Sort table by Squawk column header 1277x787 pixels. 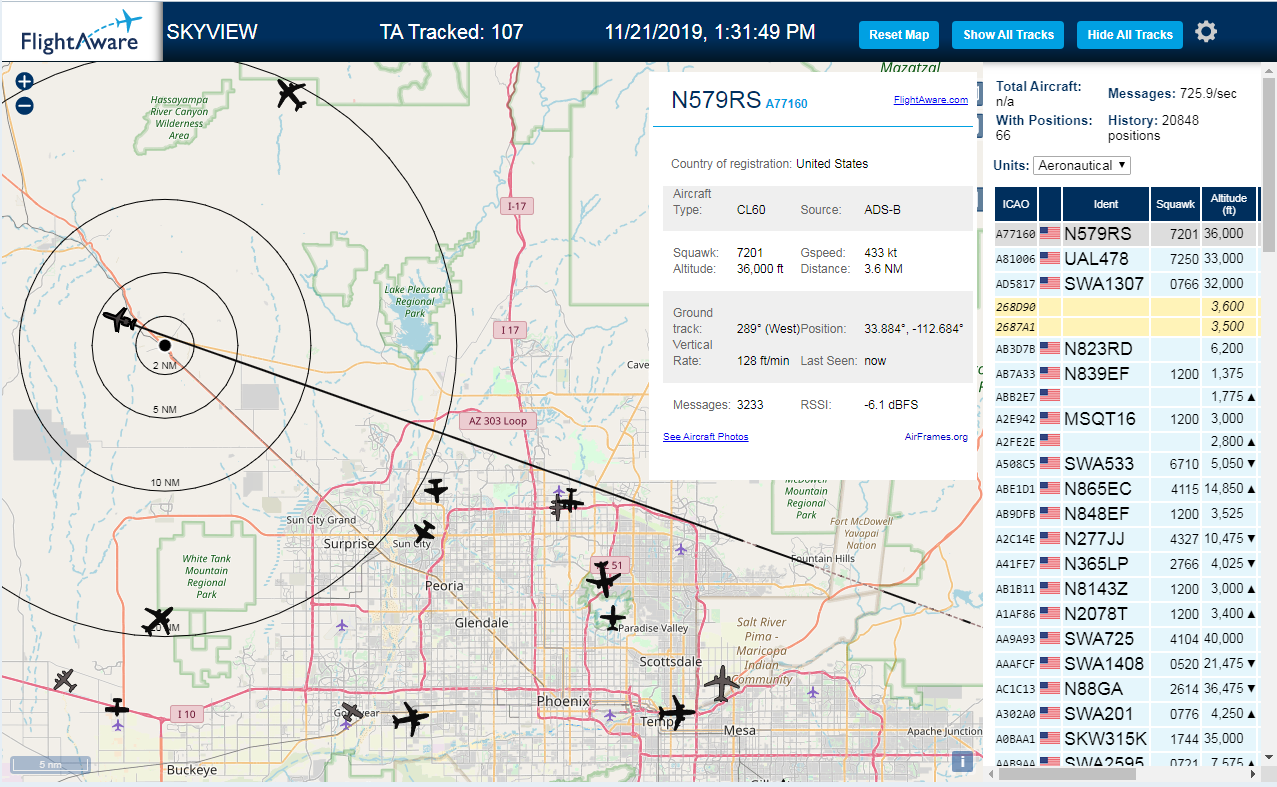pos(1175,204)
